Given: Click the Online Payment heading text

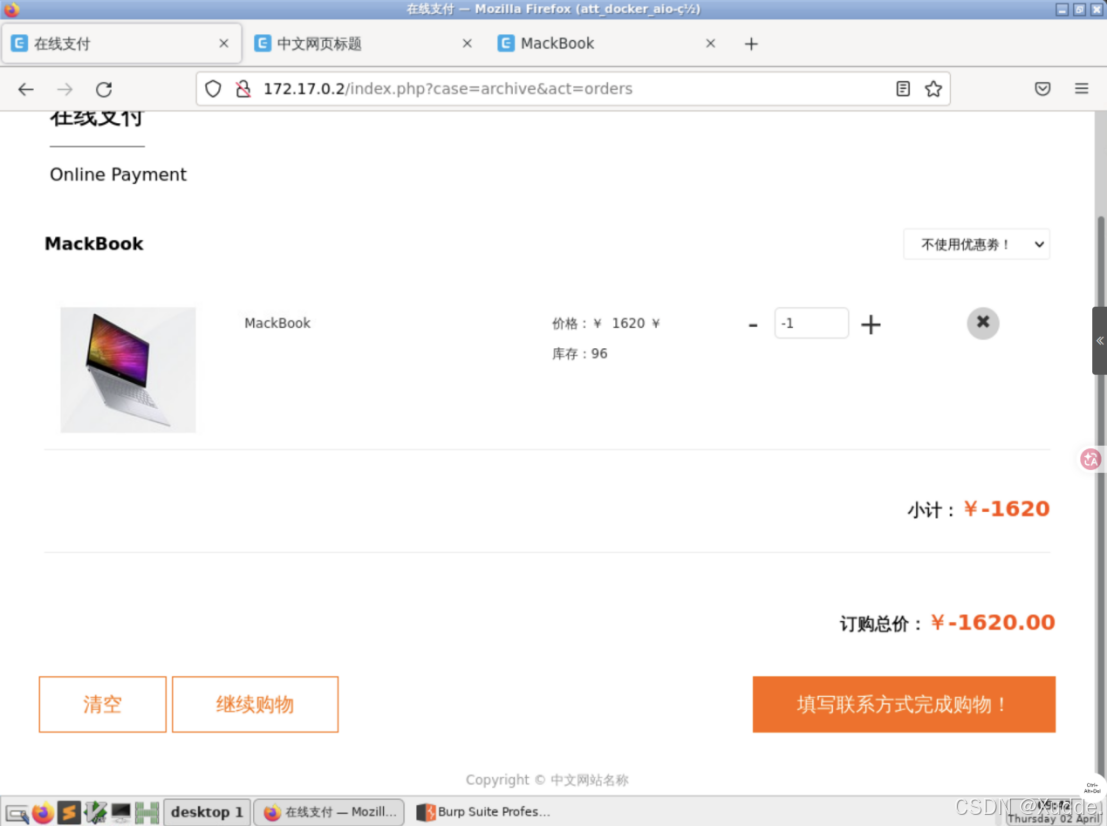Looking at the screenshot, I should (x=118, y=175).
